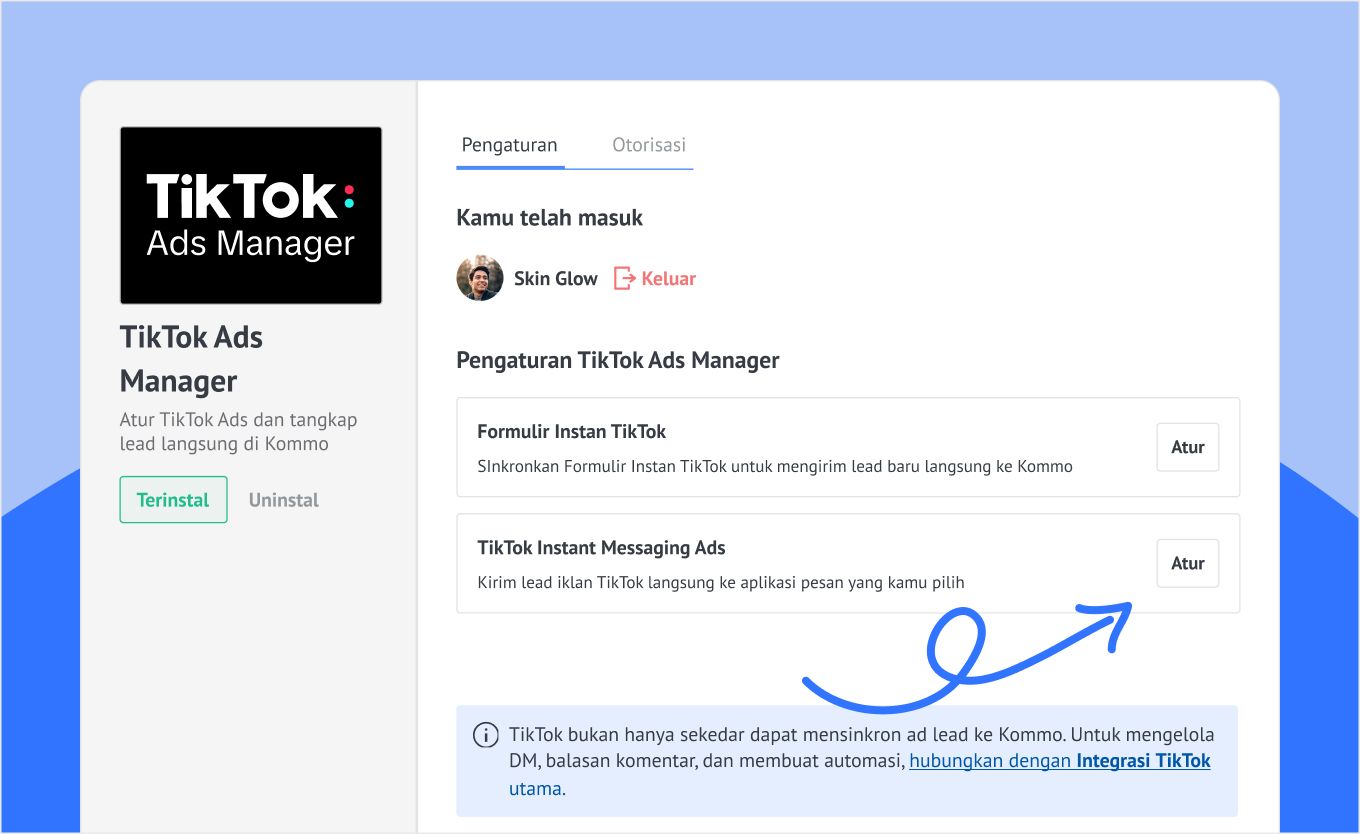Click the Uninstal button
The image size is (1360, 834).
[x=284, y=500]
